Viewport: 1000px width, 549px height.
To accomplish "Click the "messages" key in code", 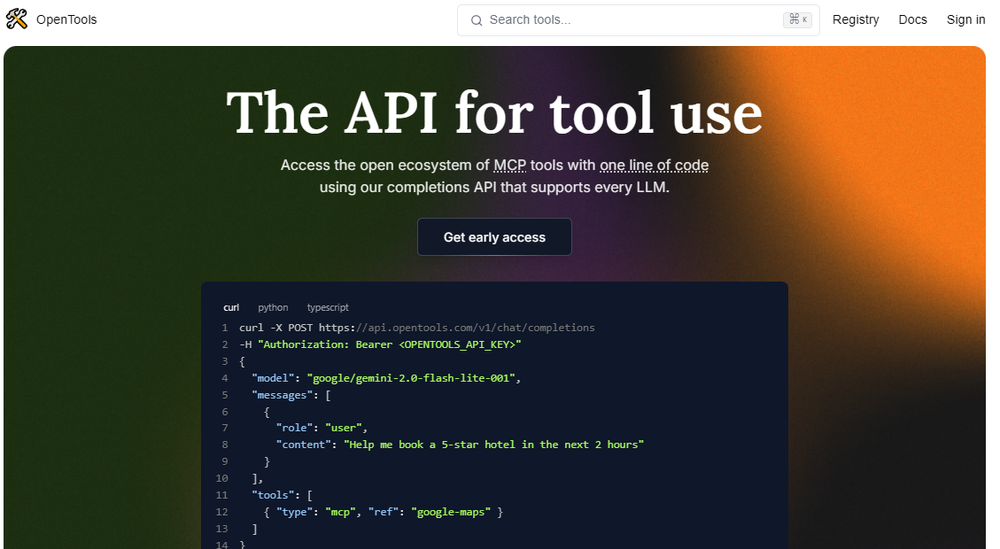I will tap(282, 395).
